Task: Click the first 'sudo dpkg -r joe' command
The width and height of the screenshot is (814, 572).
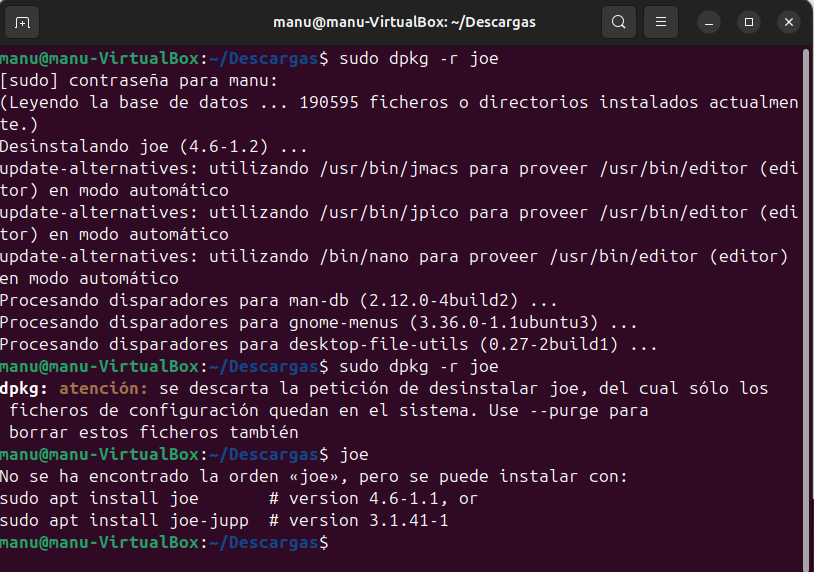Action: pyautogui.click(x=418, y=59)
